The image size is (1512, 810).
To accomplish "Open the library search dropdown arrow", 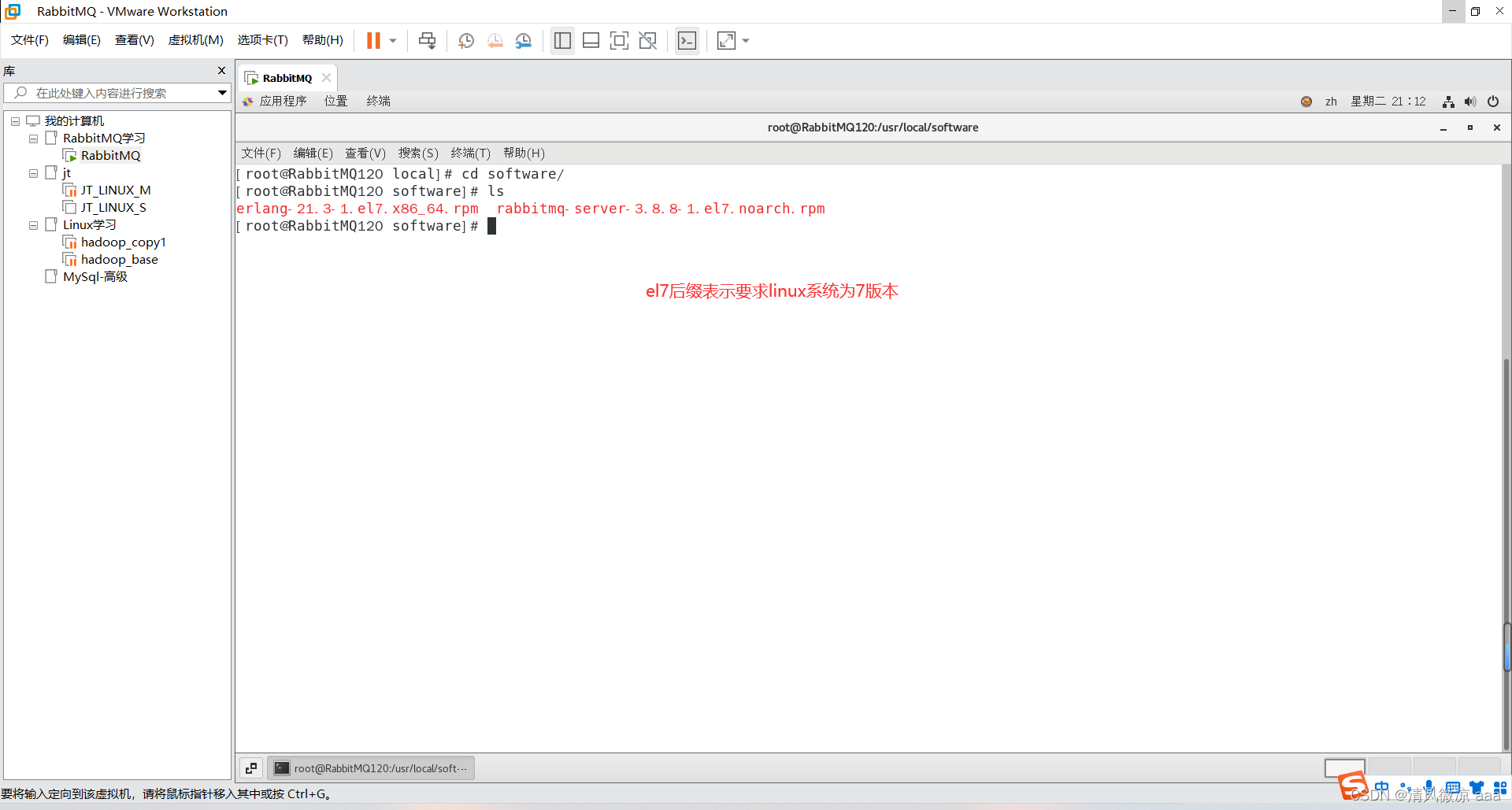I will tap(222, 93).
